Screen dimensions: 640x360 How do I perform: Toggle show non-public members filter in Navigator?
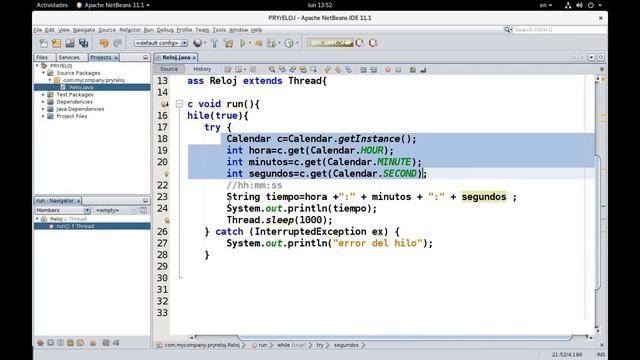tap(70, 343)
